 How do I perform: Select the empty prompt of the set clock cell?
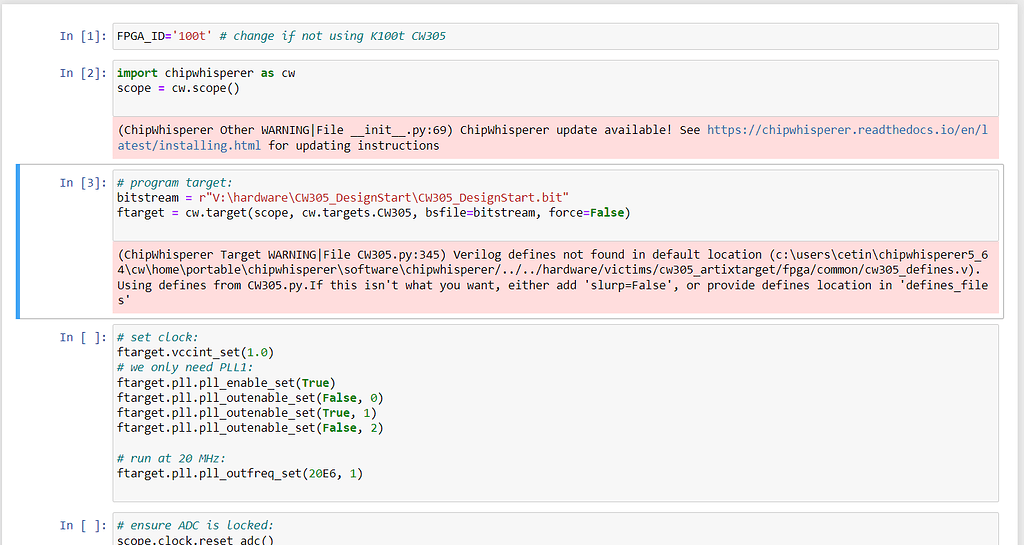80,337
